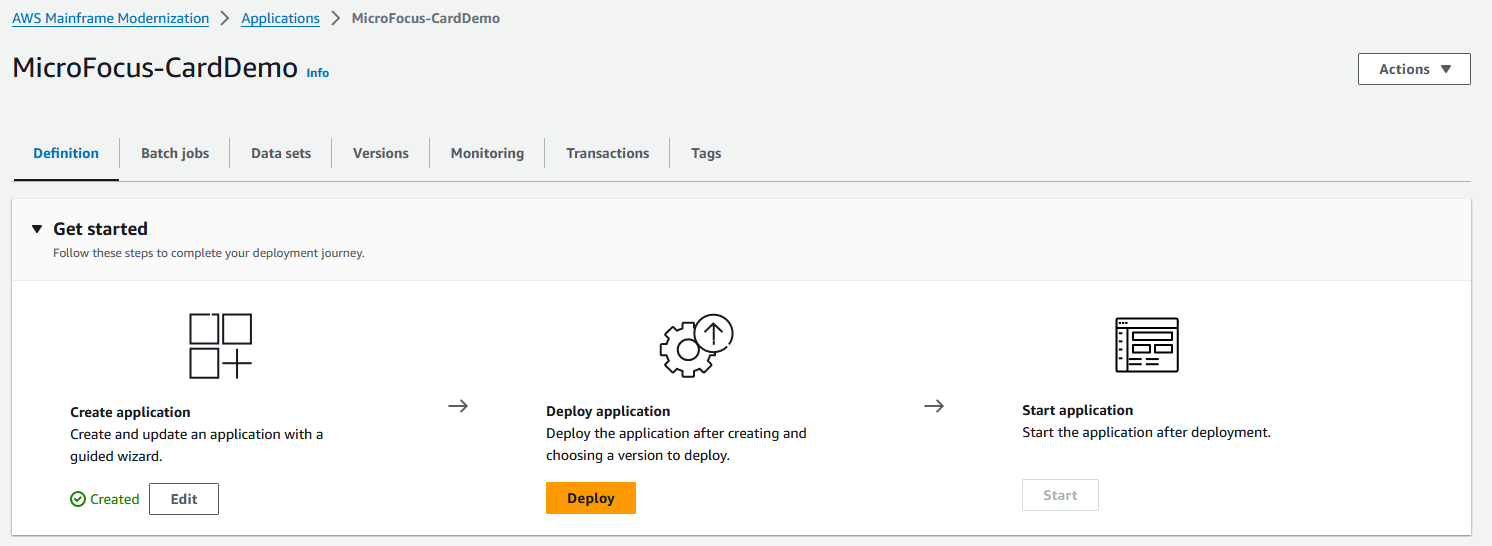
Task: Click the arrow between Create and Deploy
Action: click(x=458, y=406)
